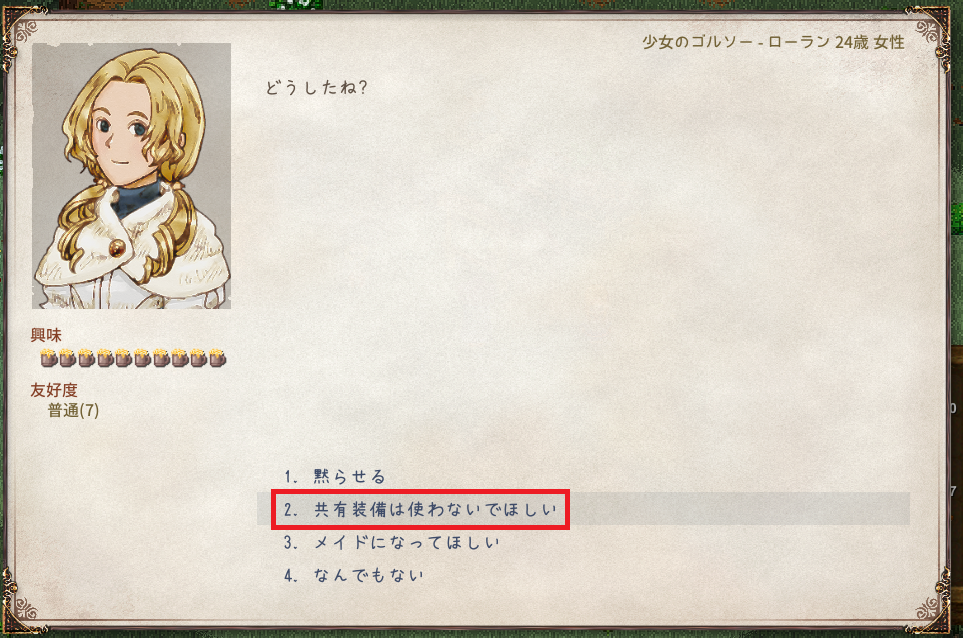Click the blonde character portrait

click(x=131, y=176)
